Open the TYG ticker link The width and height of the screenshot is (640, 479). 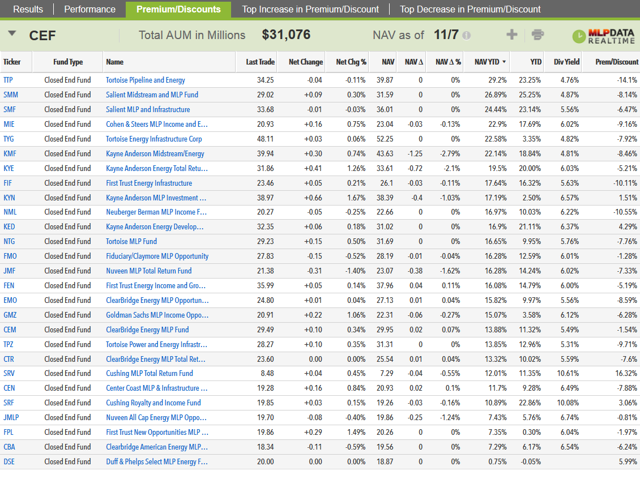click(9, 139)
